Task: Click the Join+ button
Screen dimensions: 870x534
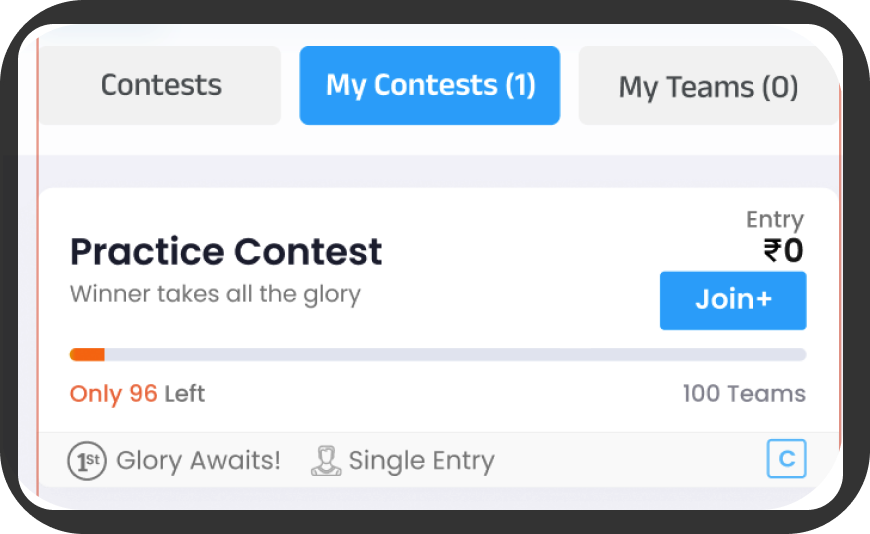Action: coord(733,300)
